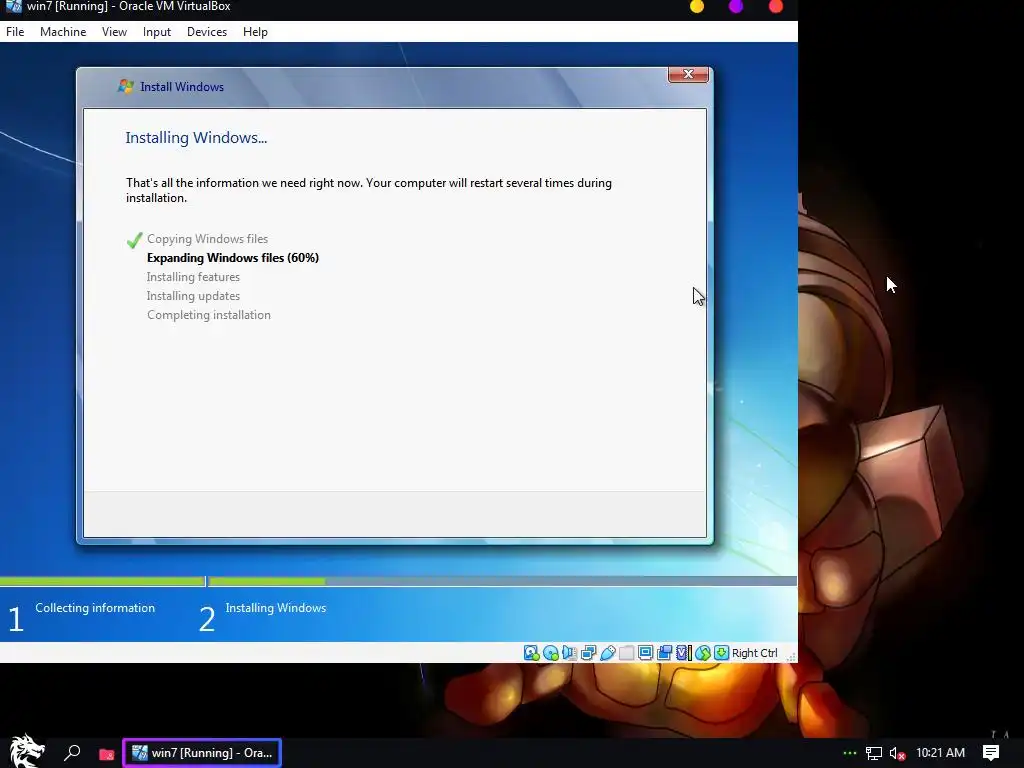Click the CPU virtualization status icon
1024x768 pixels.
coord(684,652)
